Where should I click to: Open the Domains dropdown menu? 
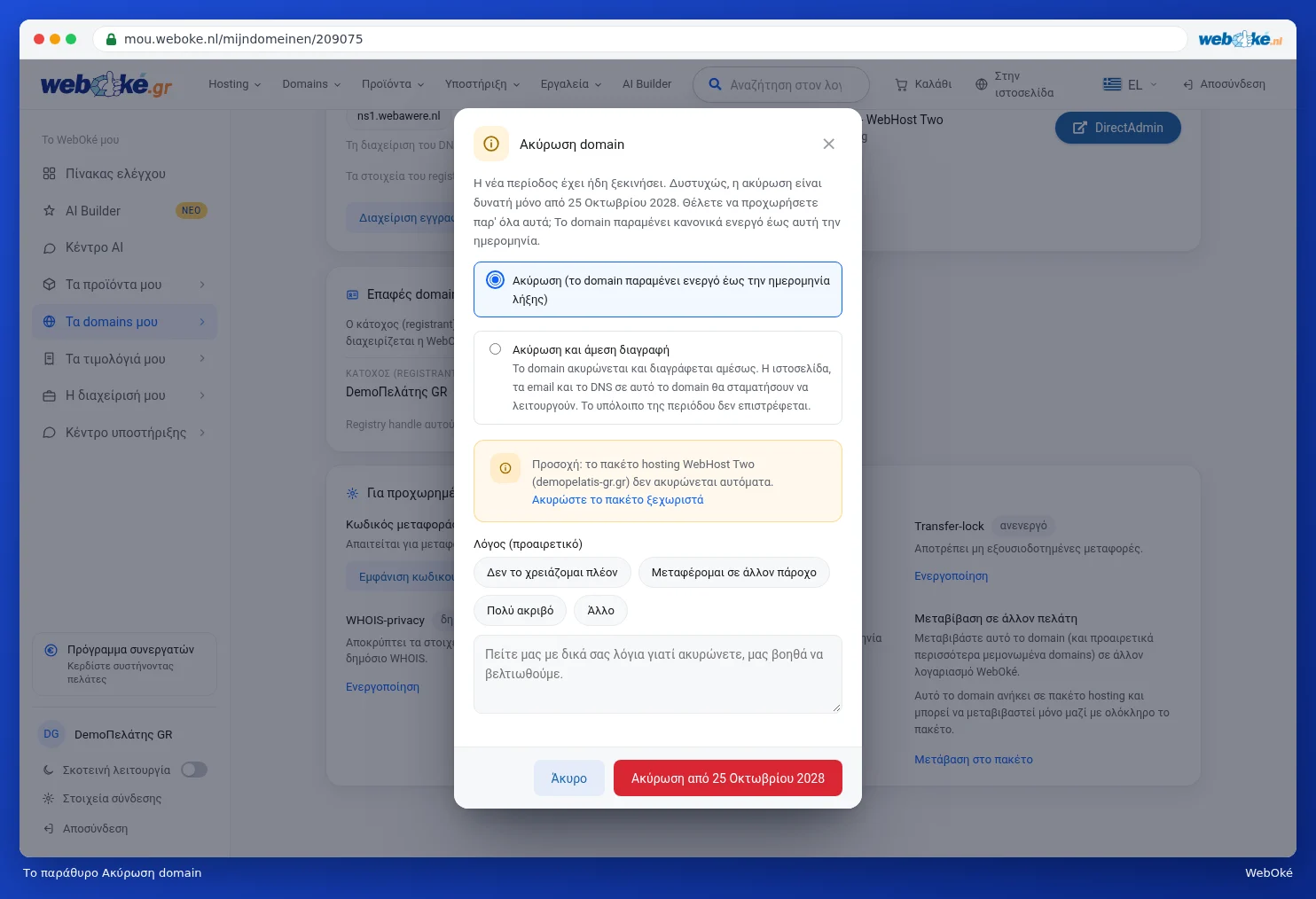pyautogui.click(x=311, y=84)
